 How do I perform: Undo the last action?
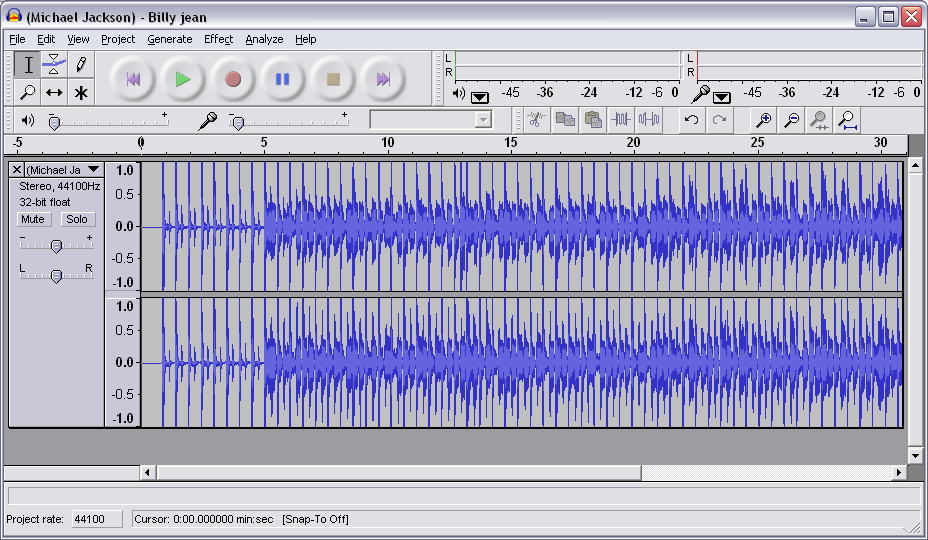691,120
